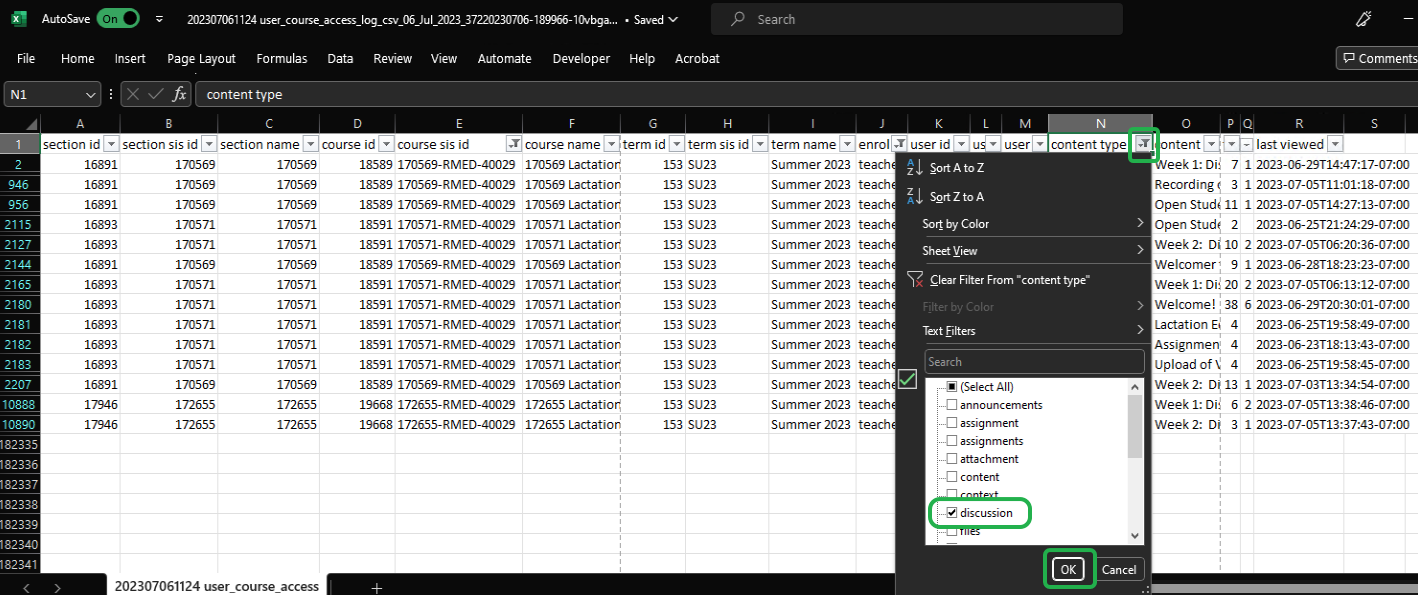This screenshot has width=1418, height=595.
Task: Open the File menu
Action: click(26, 59)
